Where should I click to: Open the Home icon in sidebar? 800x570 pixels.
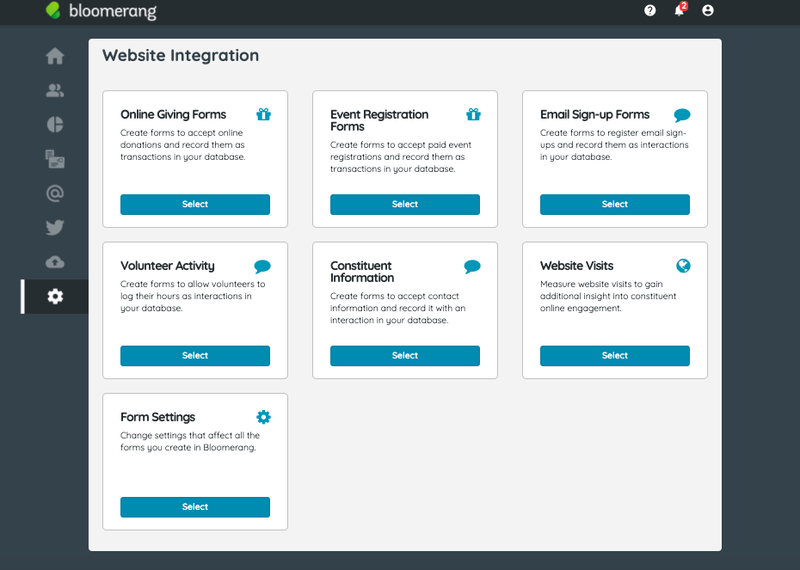pyautogui.click(x=55, y=56)
